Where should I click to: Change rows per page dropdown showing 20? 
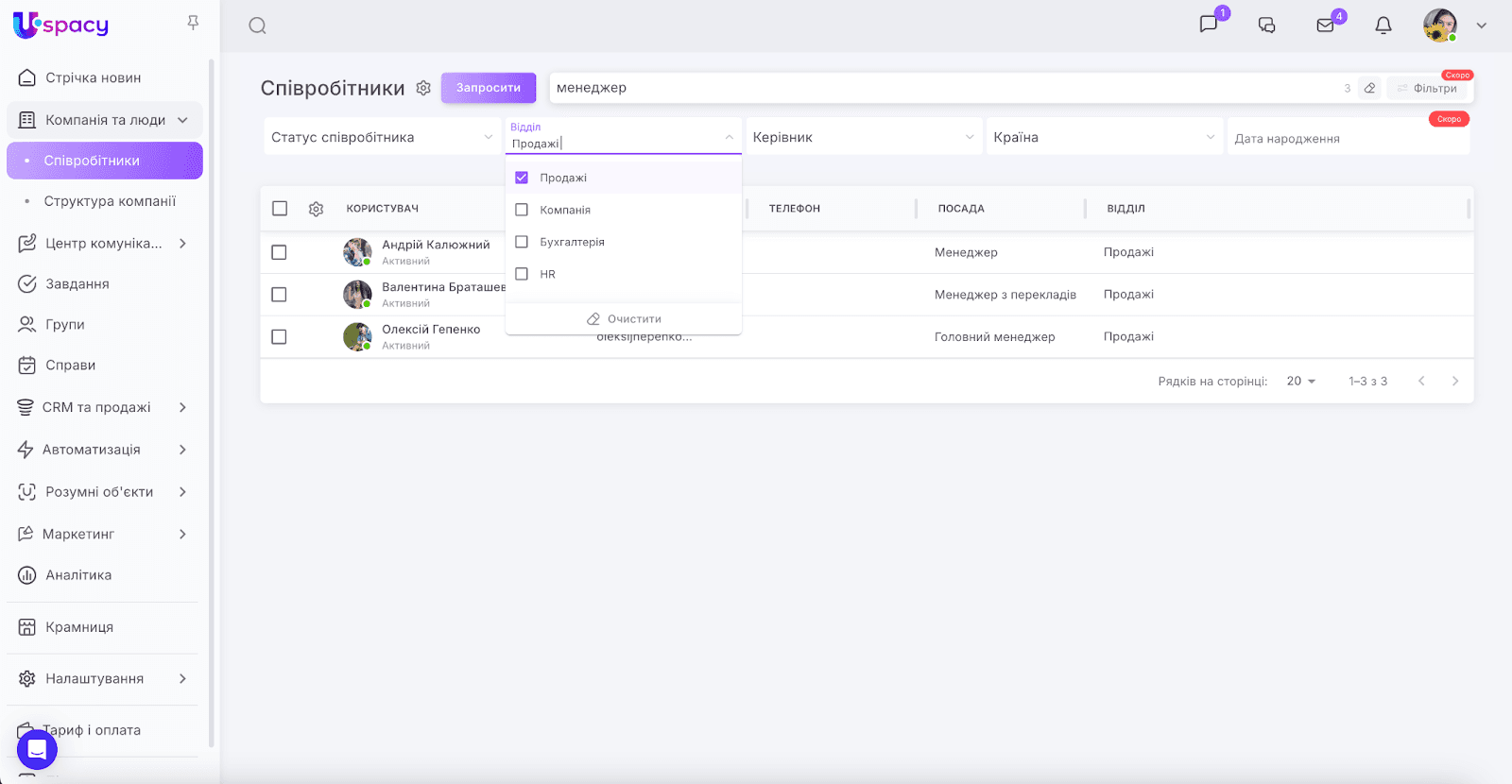pyautogui.click(x=1300, y=382)
